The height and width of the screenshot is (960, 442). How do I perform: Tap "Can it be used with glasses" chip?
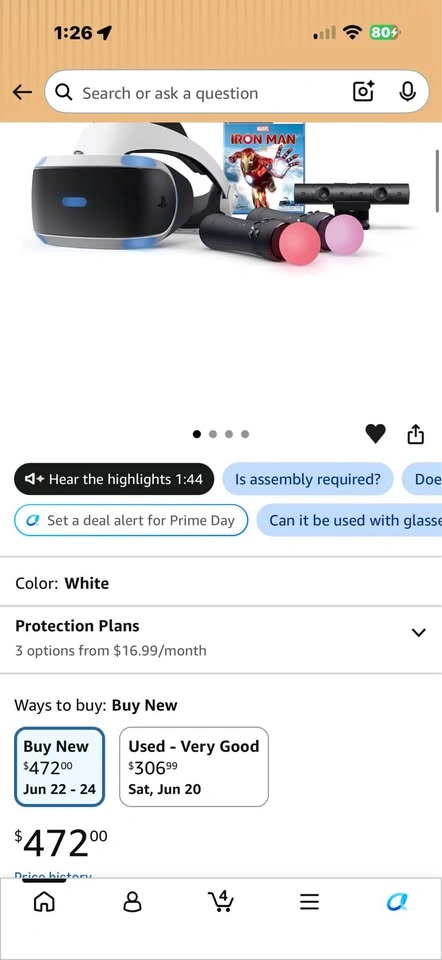point(350,520)
